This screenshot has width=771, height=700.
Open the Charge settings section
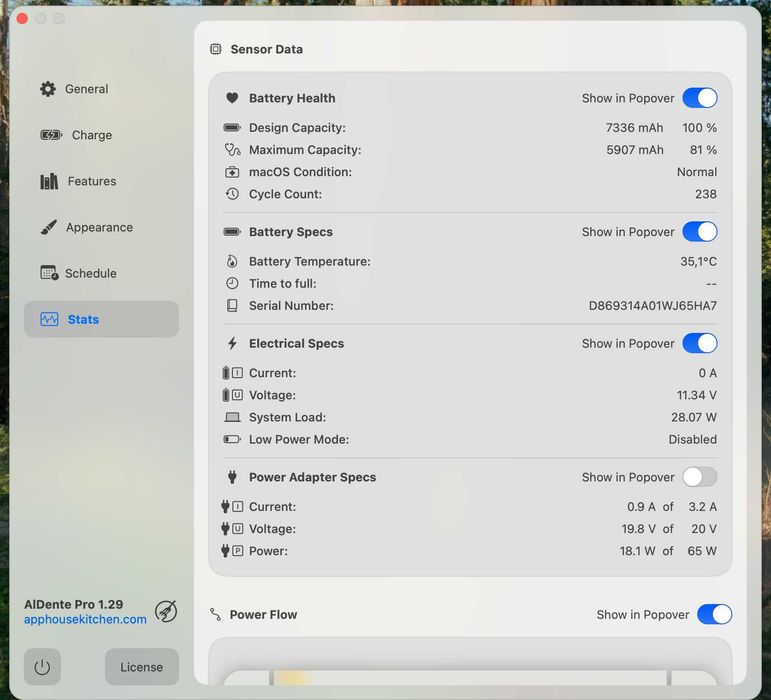point(101,135)
